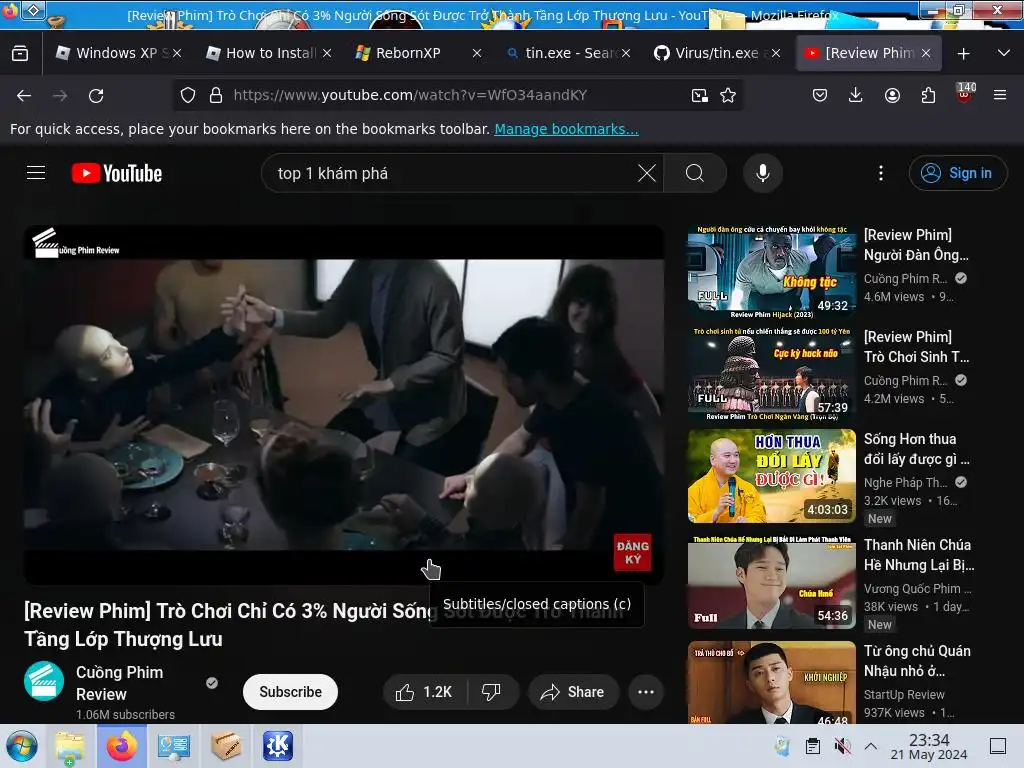Open more actions ellipsis under video
Viewport: 1024px width, 768px height.
pos(646,692)
